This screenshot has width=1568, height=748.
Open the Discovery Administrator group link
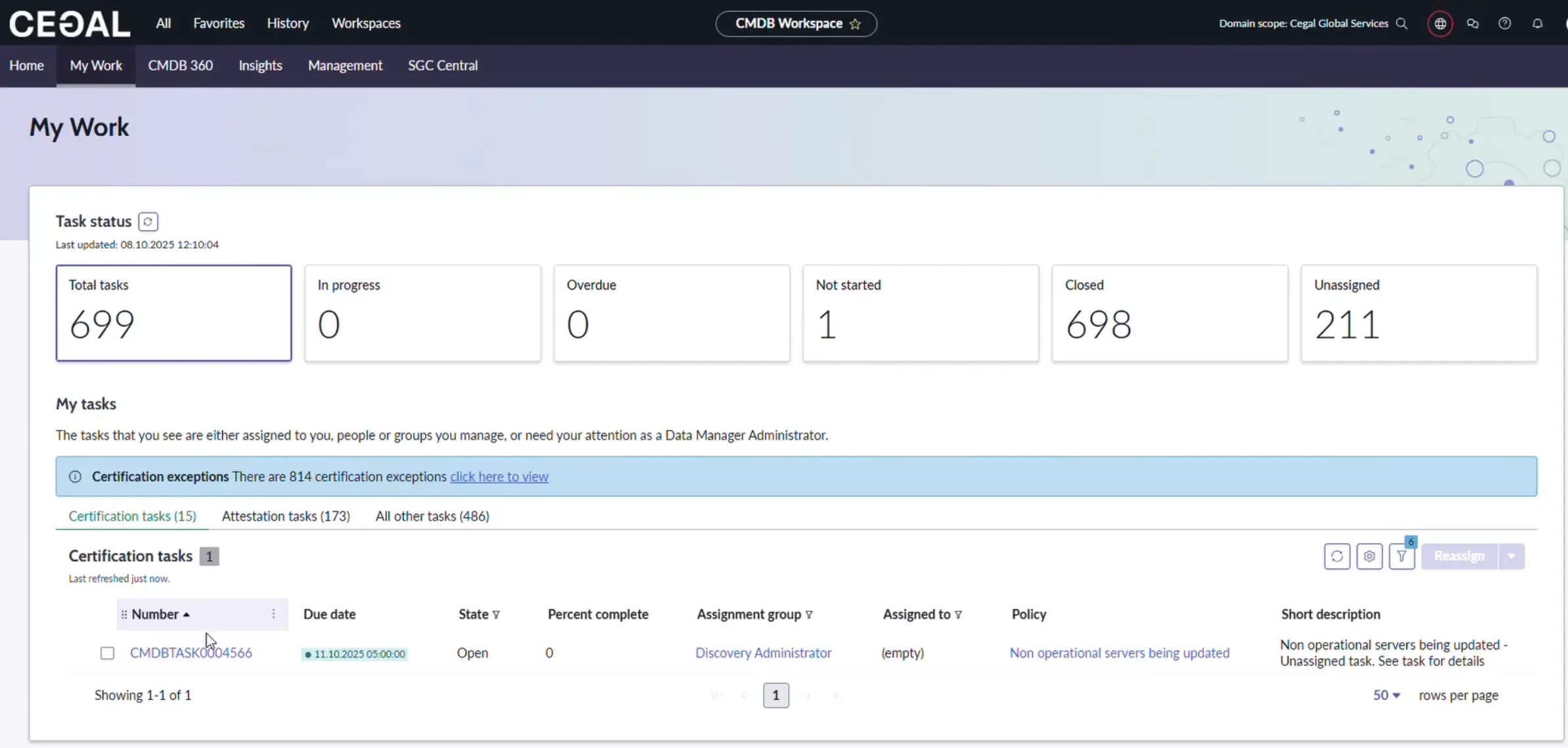click(x=763, y=653)
